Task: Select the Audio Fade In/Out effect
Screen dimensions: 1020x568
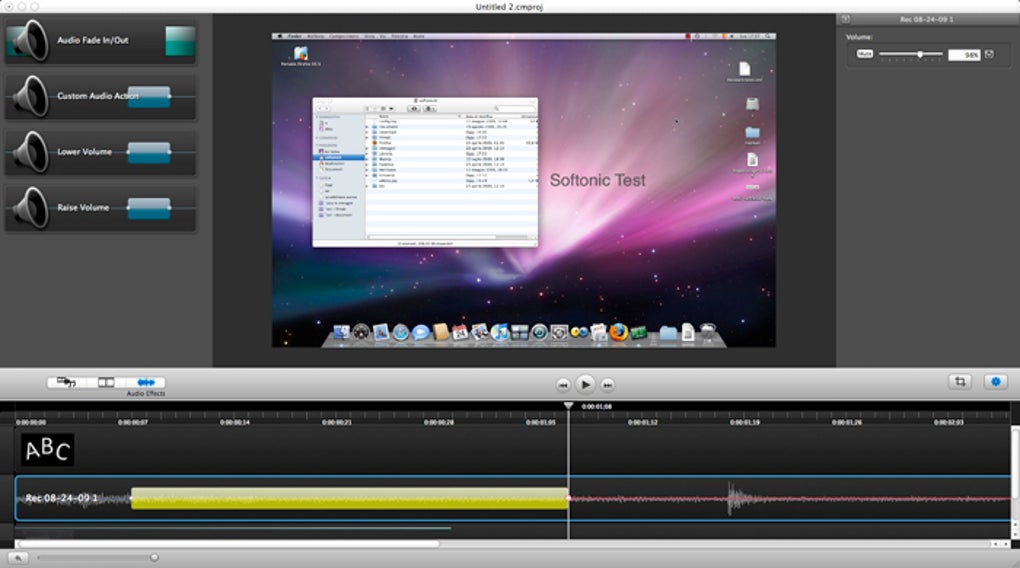Action: 100,41
